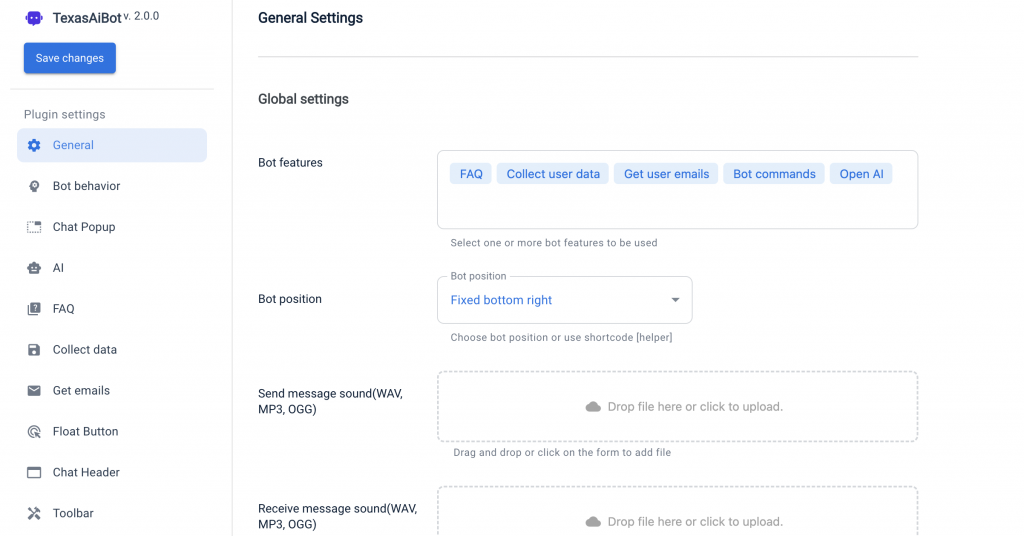Image resolution: width=1024 pixels, height=536 pixels.
Task: Click the Get emails envelope icon
Action: coord(34,390)
